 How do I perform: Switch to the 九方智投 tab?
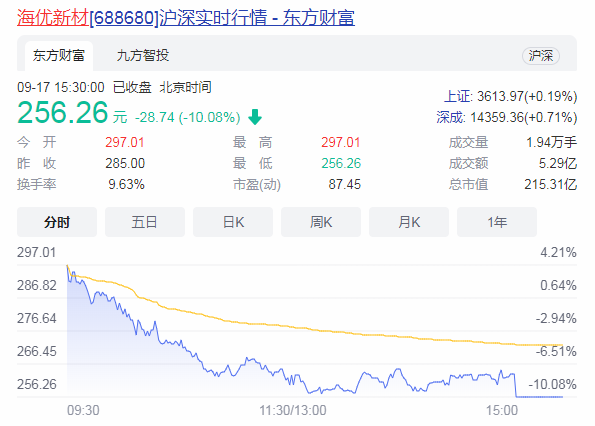(143, 56)
